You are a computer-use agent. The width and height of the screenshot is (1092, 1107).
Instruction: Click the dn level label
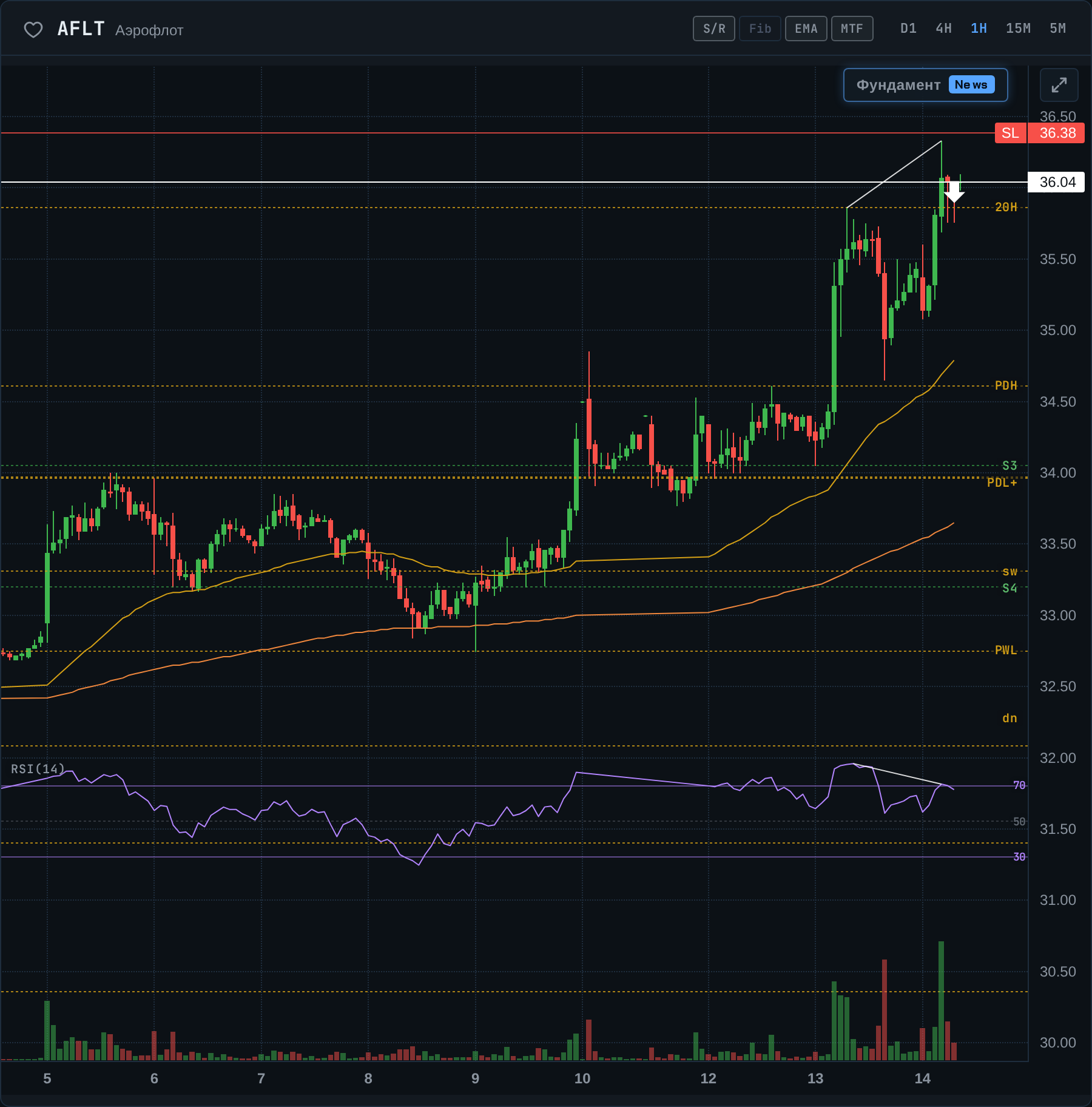tap(1009, 719)
